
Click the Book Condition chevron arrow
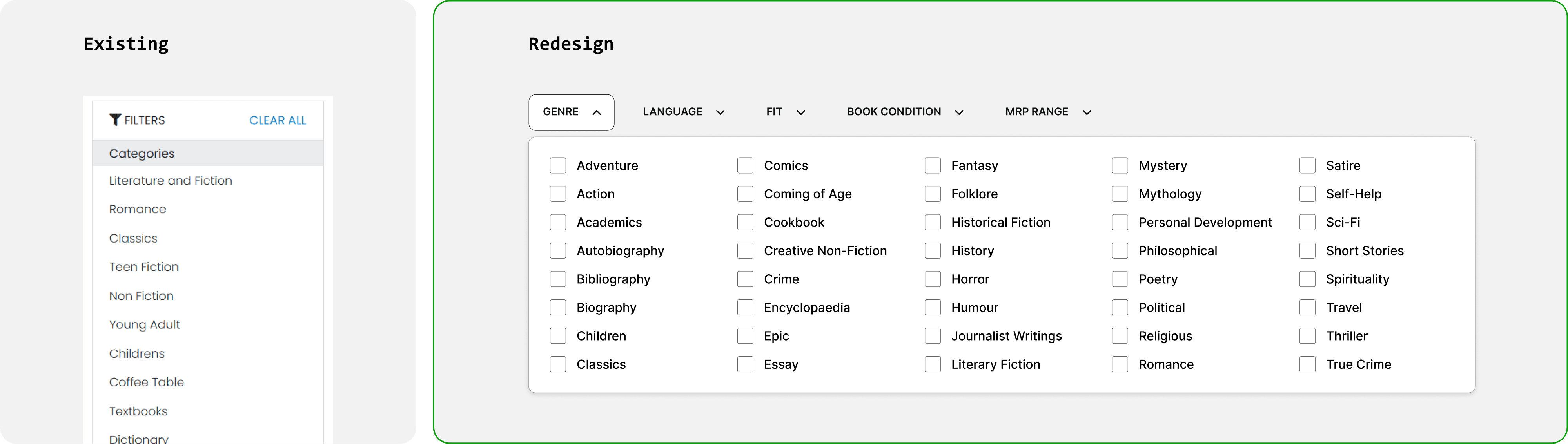tap(959, 112)
